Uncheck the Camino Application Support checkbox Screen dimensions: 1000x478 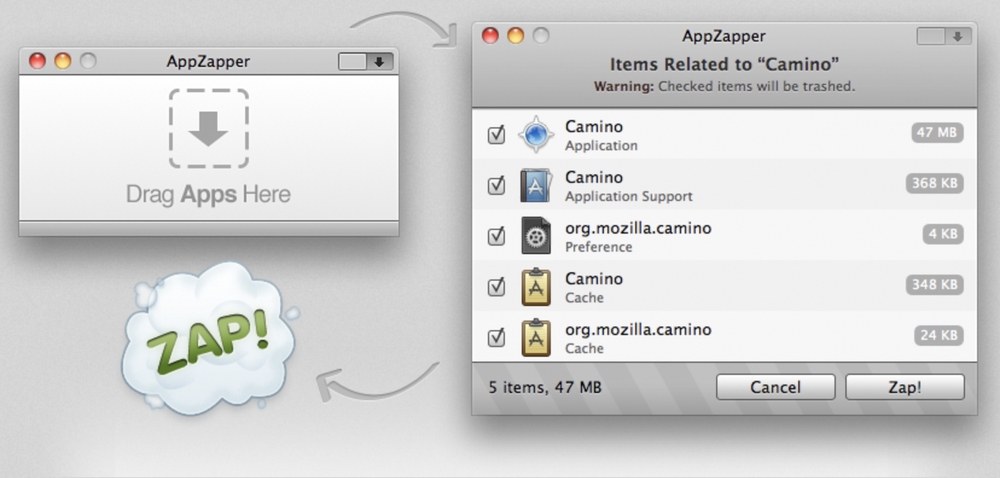[x=496, y=185]
